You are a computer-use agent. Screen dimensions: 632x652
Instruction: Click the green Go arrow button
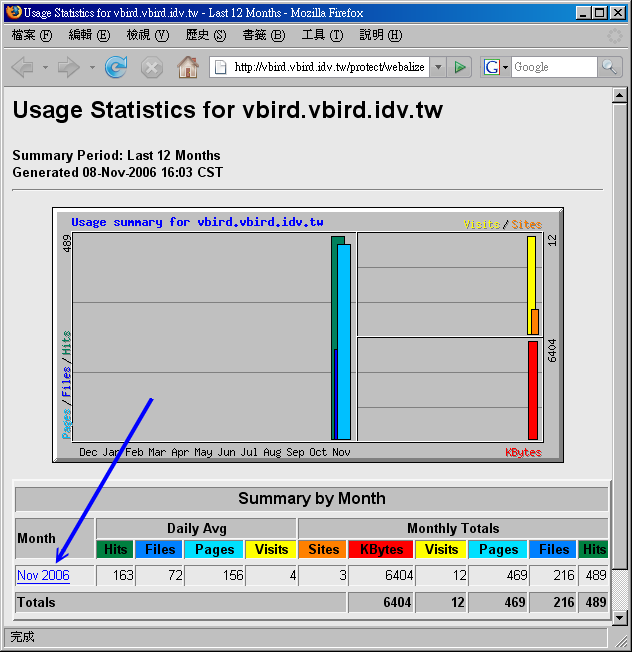pyautogui.click(x=459, y=67)
